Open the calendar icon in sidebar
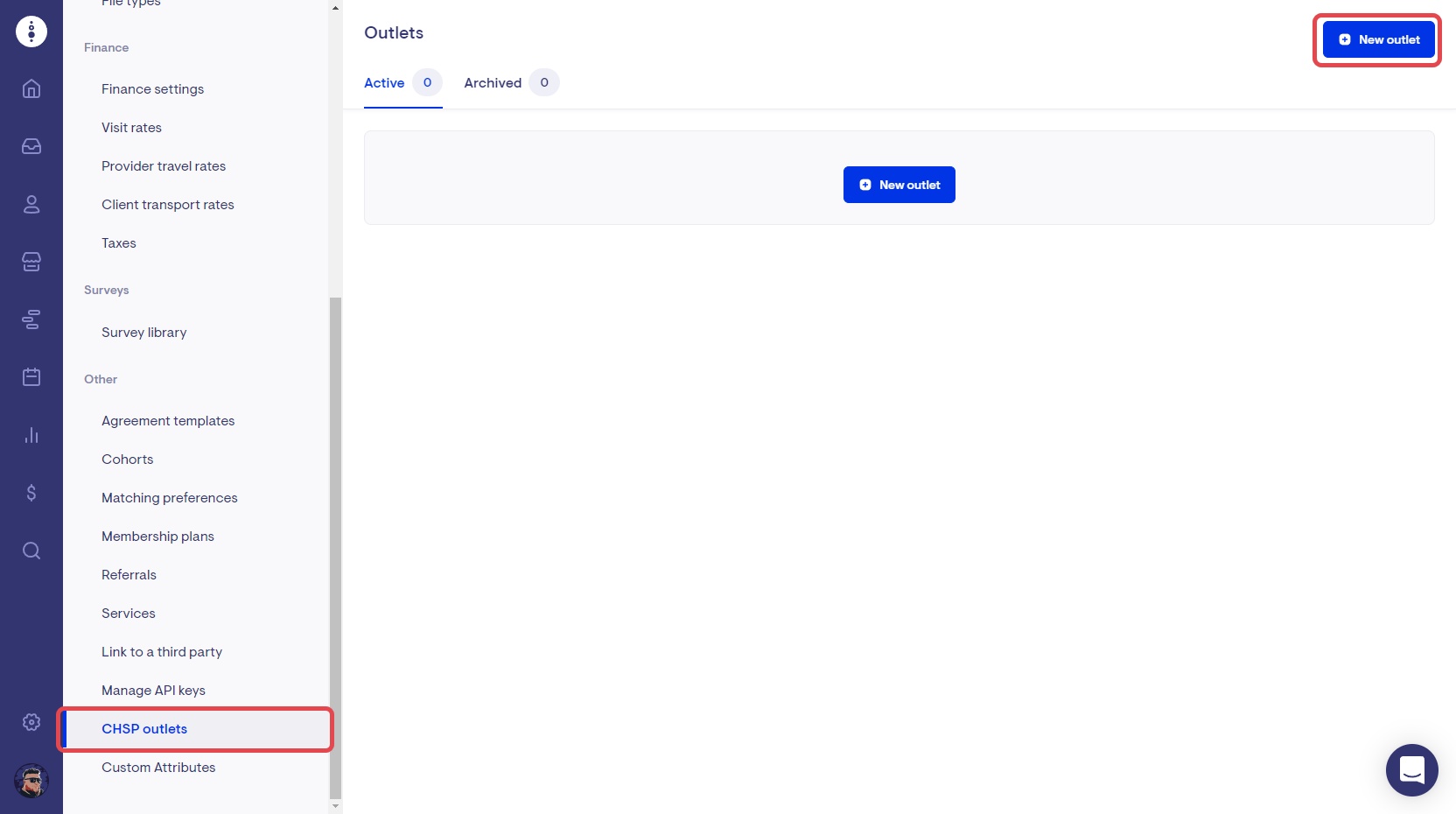The width and height of the screenshot is (1456, 814). [x=31, y=377]
